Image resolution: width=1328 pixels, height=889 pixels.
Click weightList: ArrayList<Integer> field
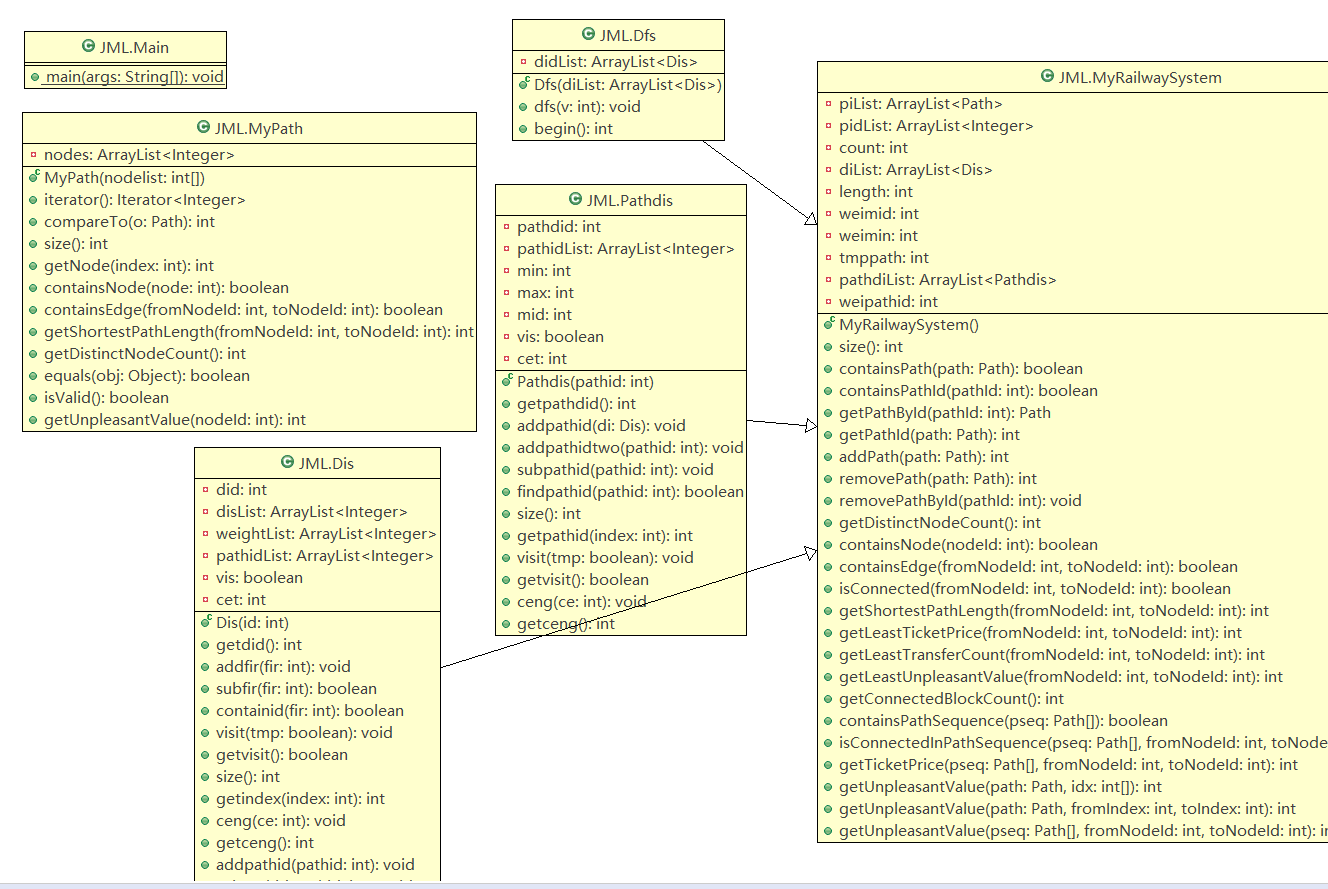326,533
